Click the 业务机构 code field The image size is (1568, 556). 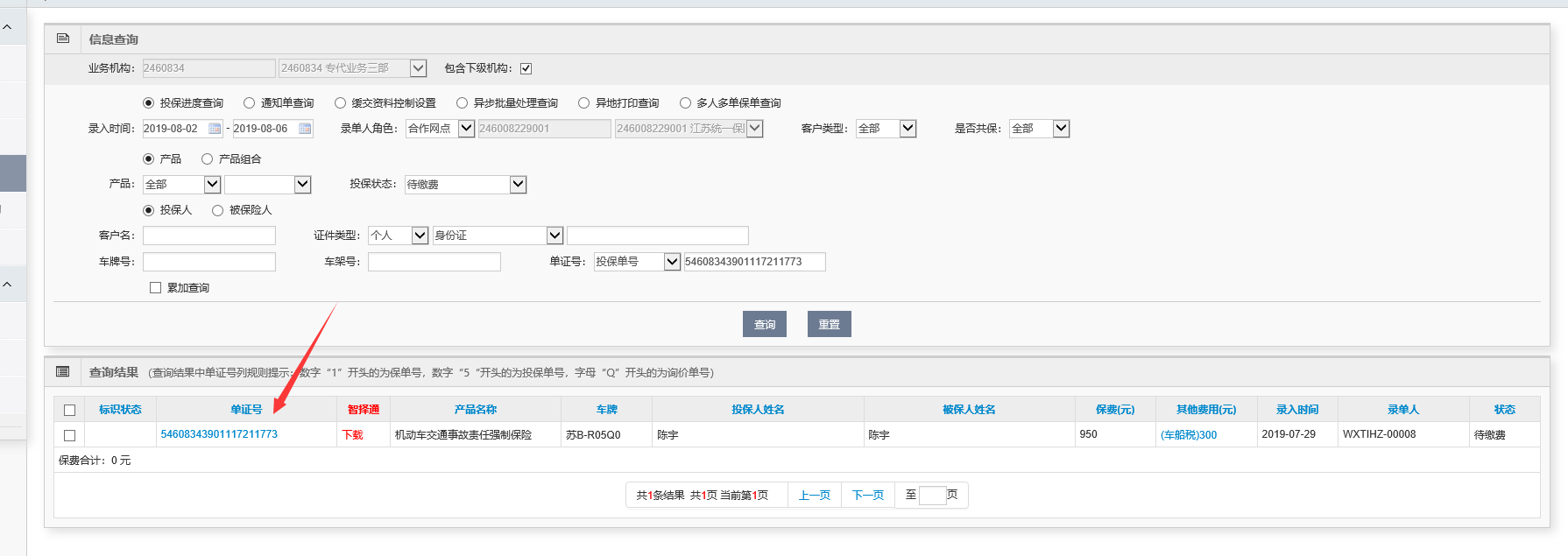[208, 68]
